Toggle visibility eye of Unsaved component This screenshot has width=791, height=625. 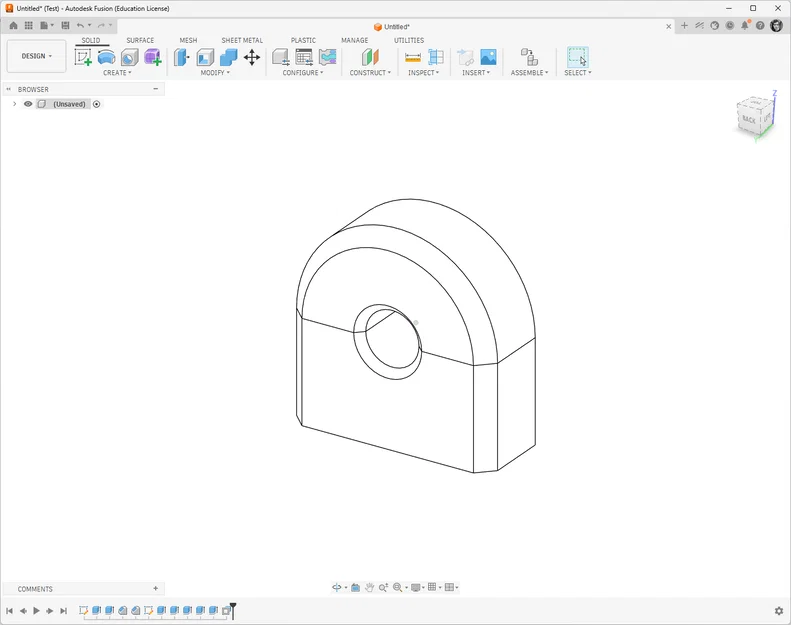coord(28,104)
